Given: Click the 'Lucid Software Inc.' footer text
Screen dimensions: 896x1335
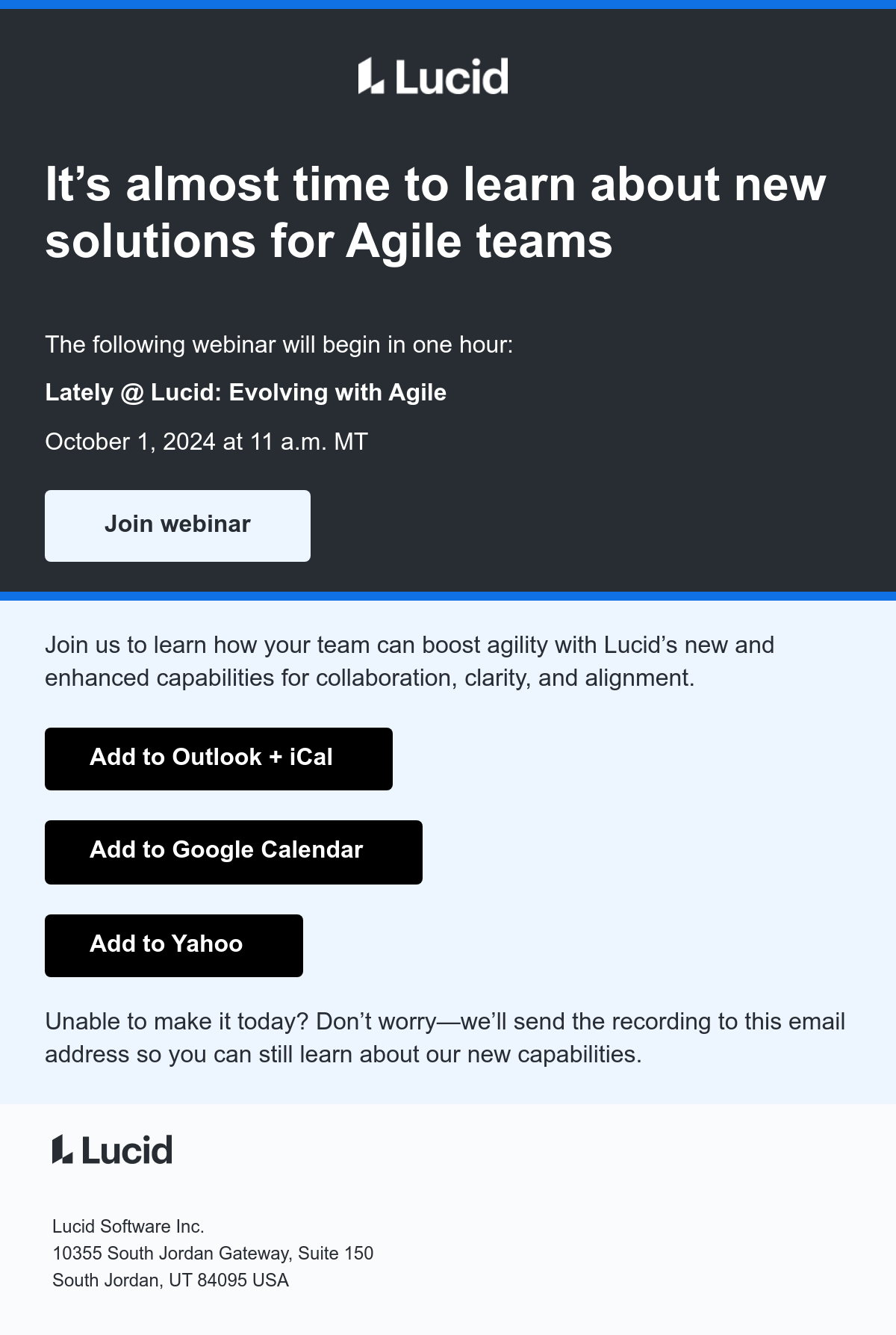Looking at the screenshot, I should click(x=128, y=1226).
